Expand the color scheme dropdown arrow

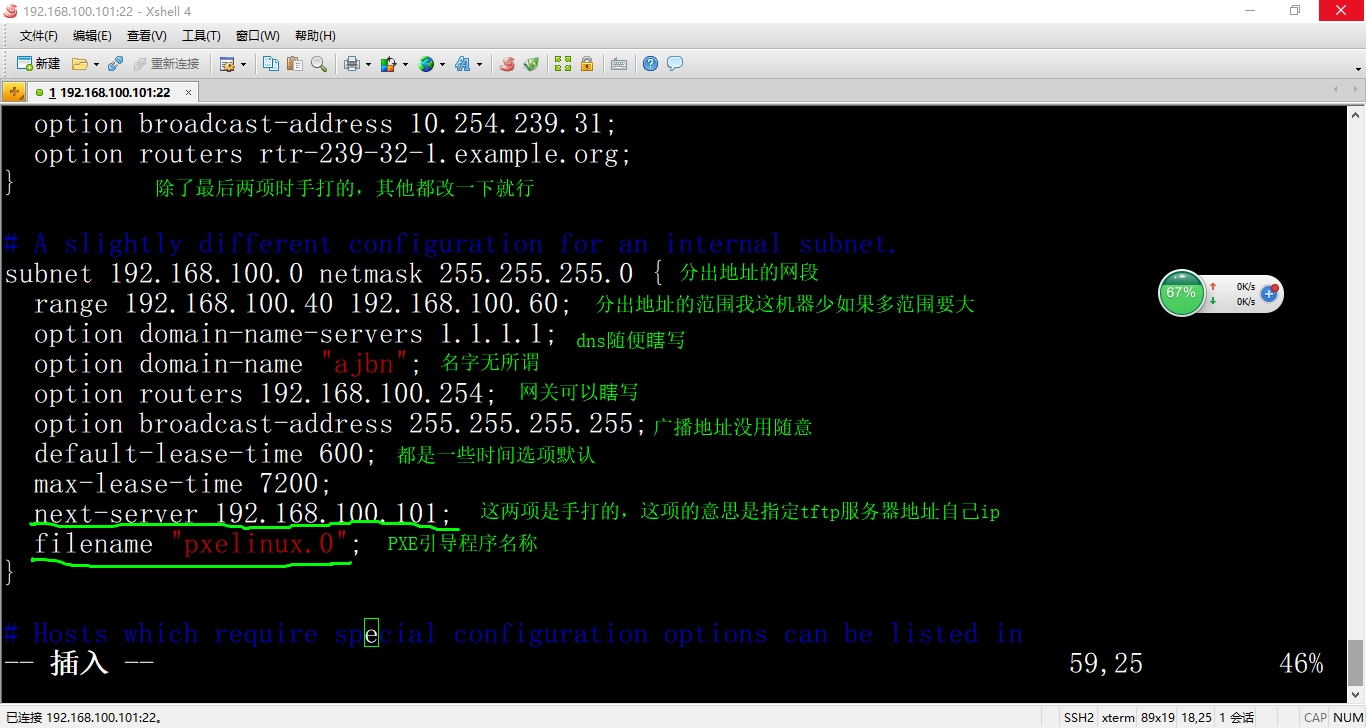click(405, 64)
